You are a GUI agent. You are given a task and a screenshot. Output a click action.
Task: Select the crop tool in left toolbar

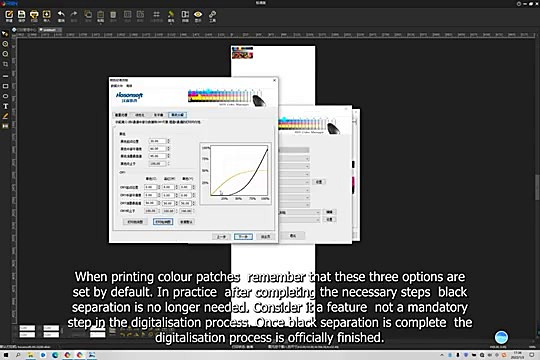point(5,64)
